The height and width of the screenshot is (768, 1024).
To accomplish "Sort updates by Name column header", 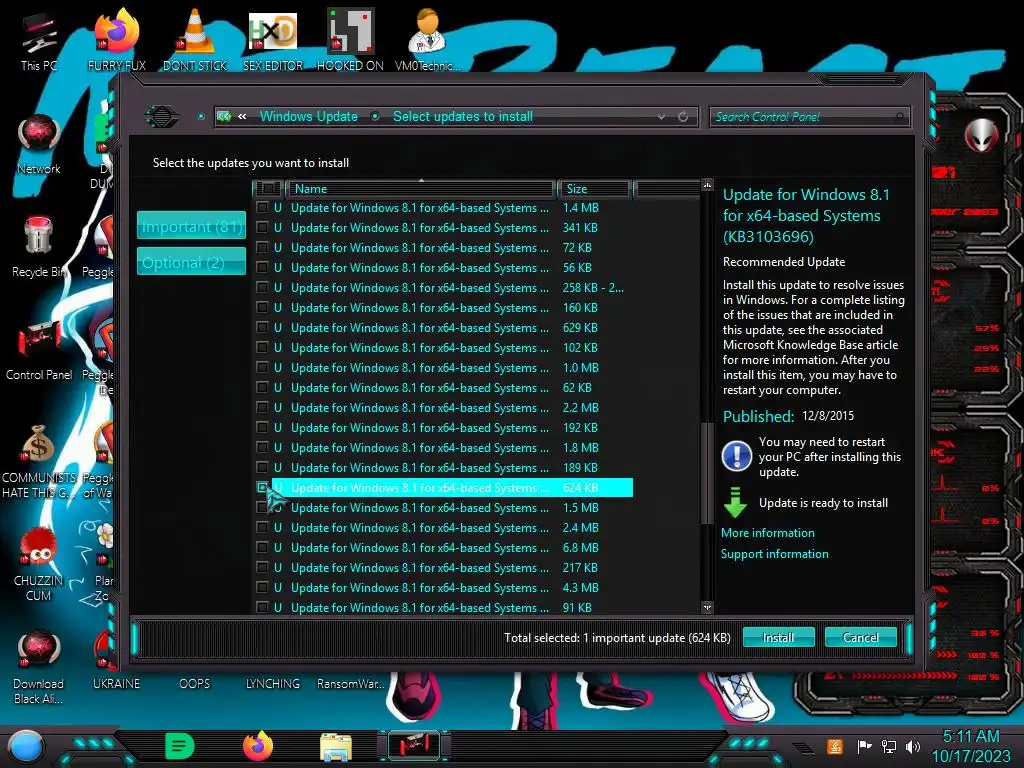I will click(x=421, y=189).
